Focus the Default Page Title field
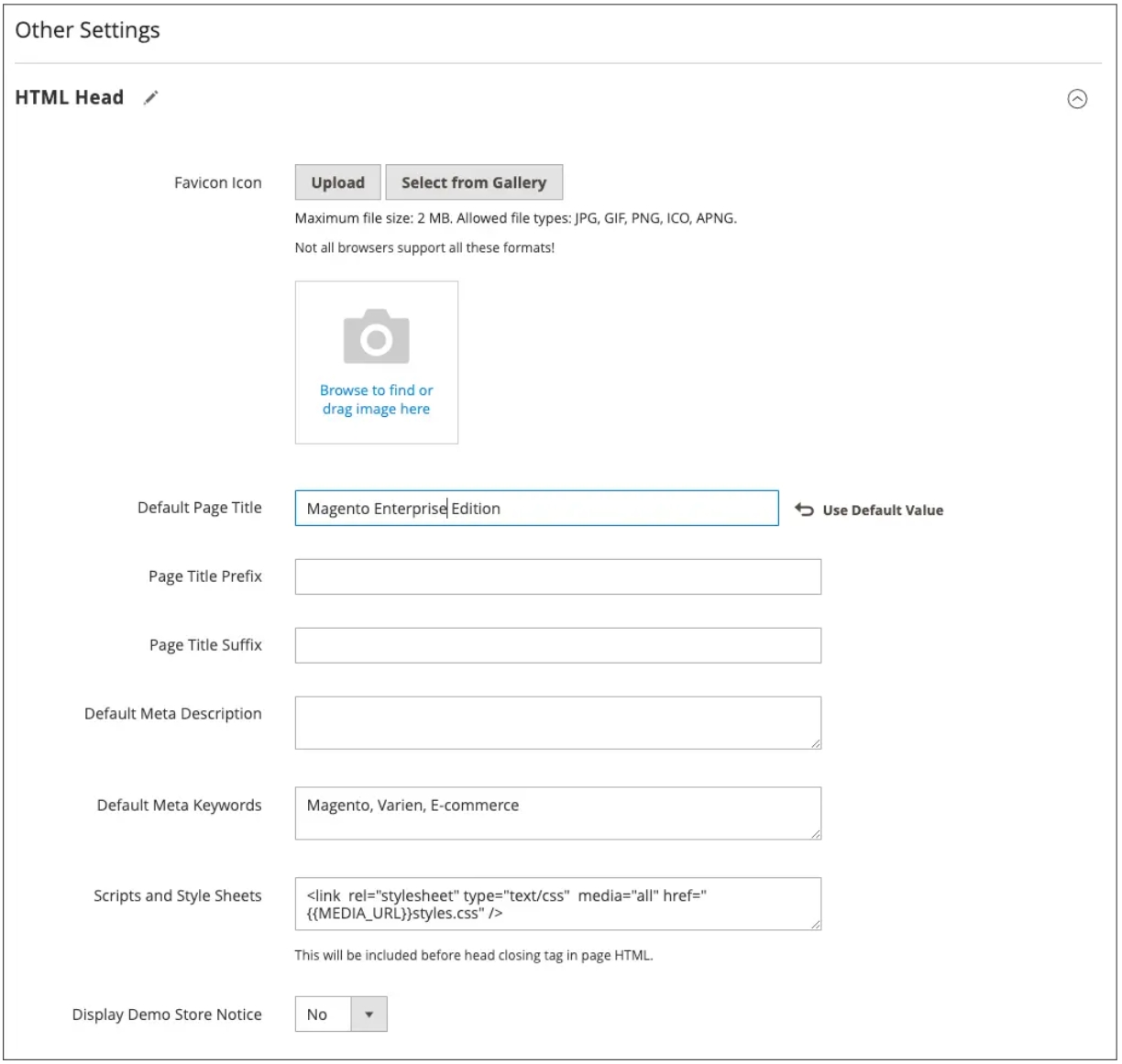This screenshot has height=1064, width=1122. (x=536, y=508)
